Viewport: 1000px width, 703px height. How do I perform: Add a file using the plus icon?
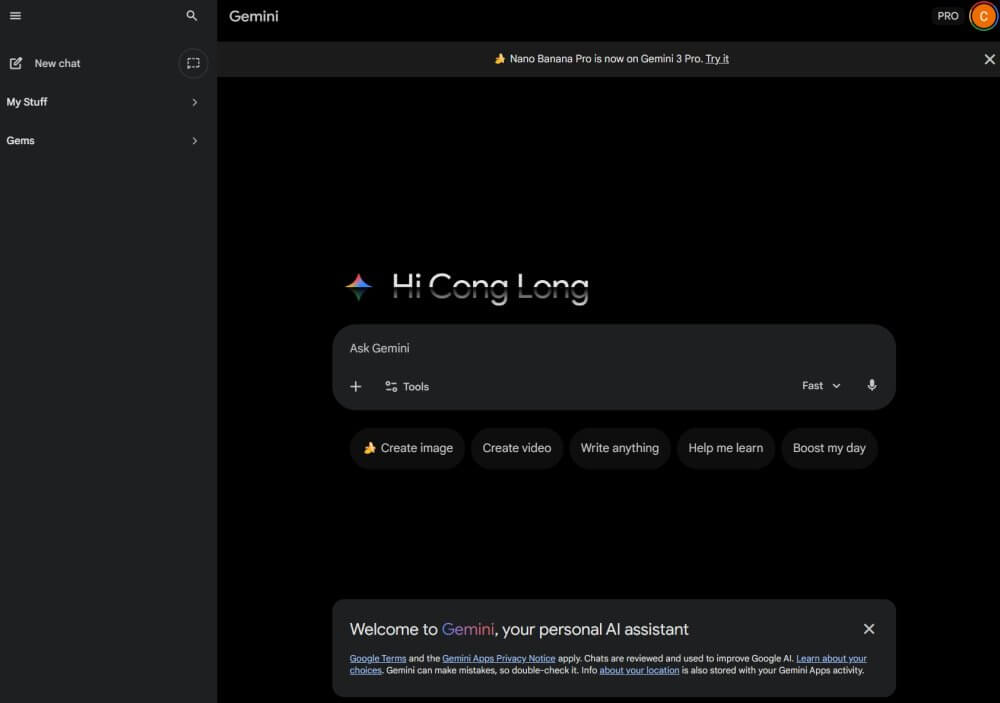pyautogui.click(x=356, y=387)
